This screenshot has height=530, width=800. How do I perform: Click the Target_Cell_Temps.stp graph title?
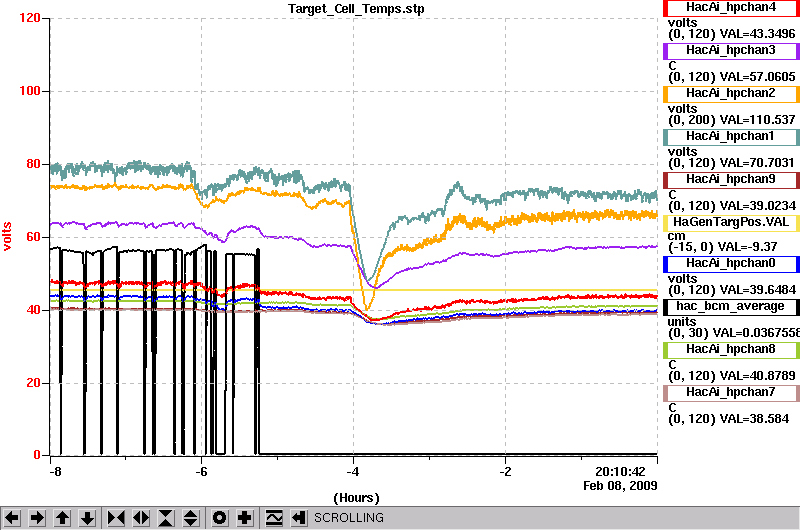click(x=356, y=9)
